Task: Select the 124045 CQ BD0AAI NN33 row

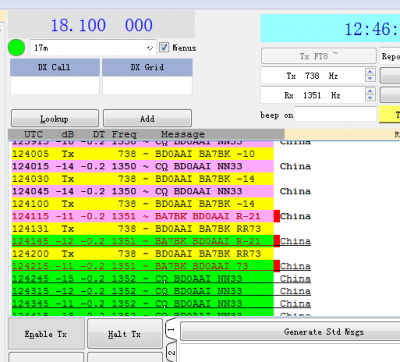Action: tap(143, 191)
